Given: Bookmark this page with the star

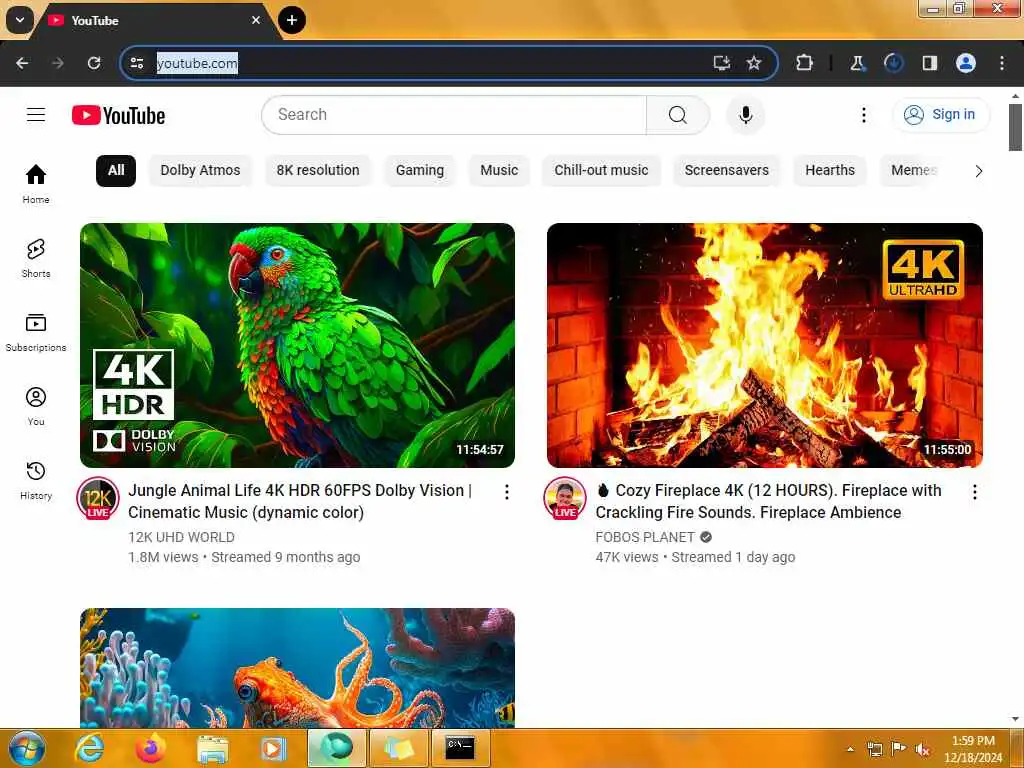Looking at the screenshot, I should [x=754, y=63].
